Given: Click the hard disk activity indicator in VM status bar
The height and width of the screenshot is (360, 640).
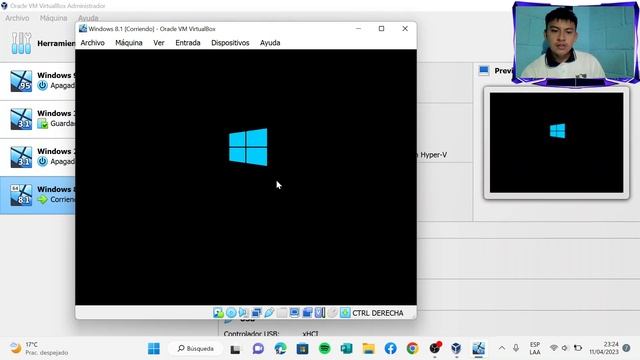Looking at the screenshot, I should tap(218, 313).
